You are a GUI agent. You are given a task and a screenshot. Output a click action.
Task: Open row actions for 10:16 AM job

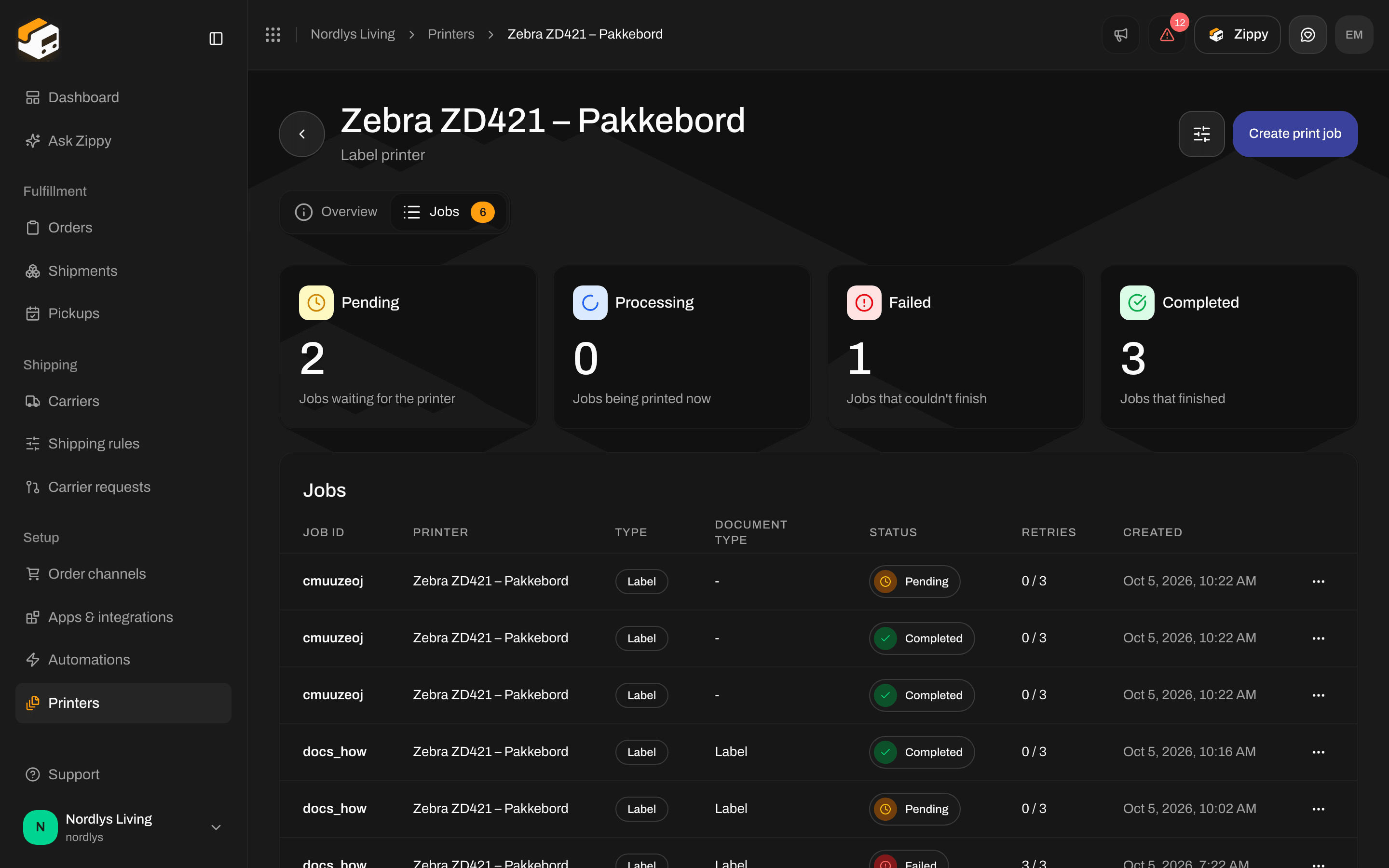[x=1319, y=752]
